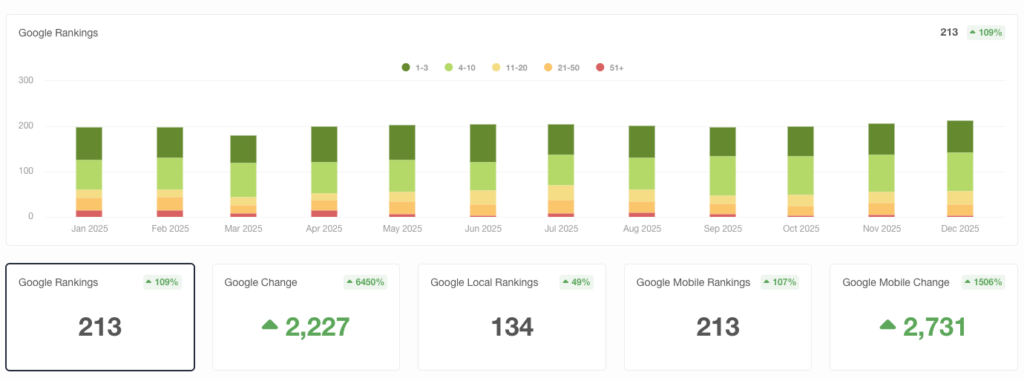Click the 109% badge on Google Rankings card
The image size is (1024, 381).
(x=162, y=282)
